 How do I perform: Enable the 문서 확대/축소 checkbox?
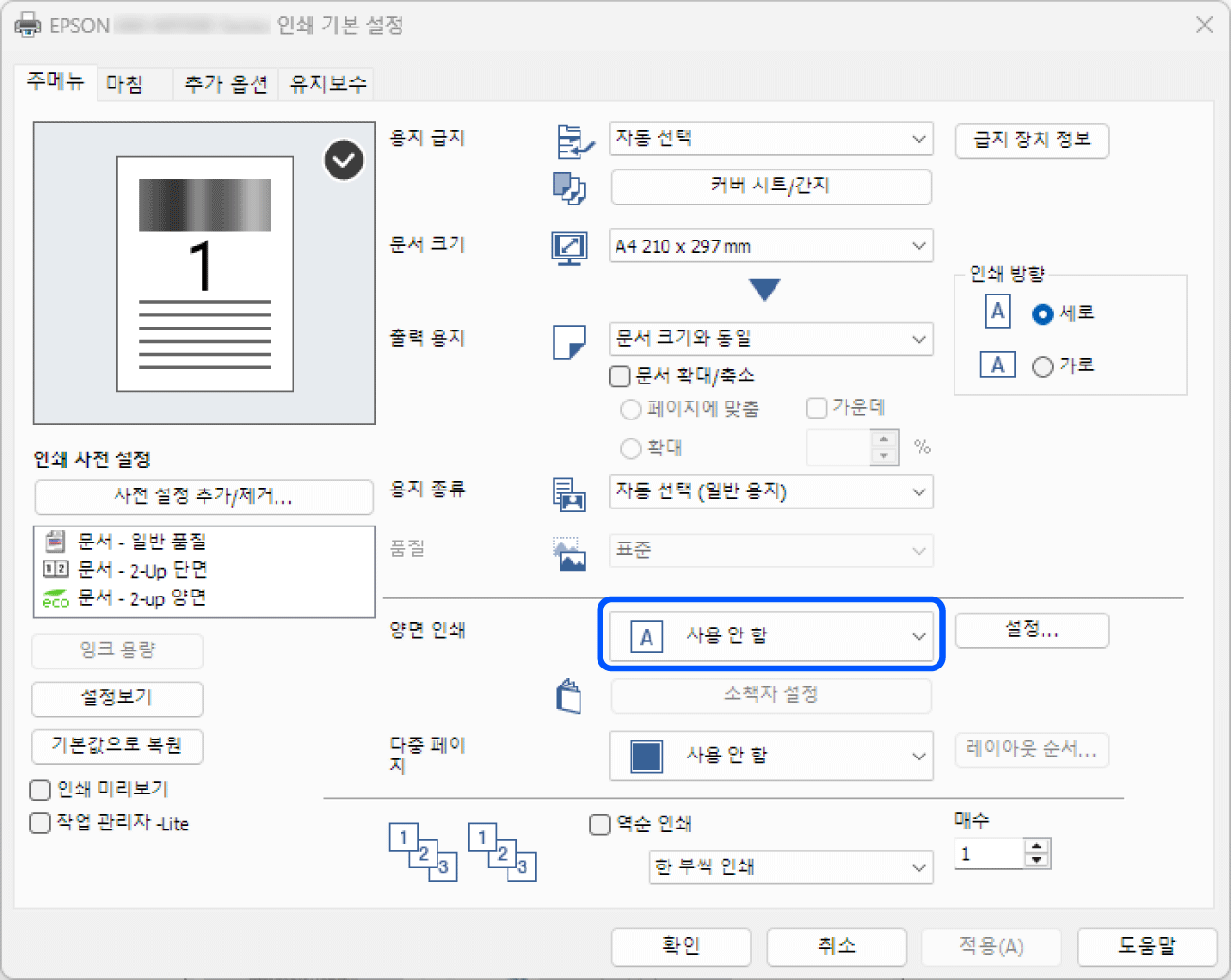tap(620, 377)
